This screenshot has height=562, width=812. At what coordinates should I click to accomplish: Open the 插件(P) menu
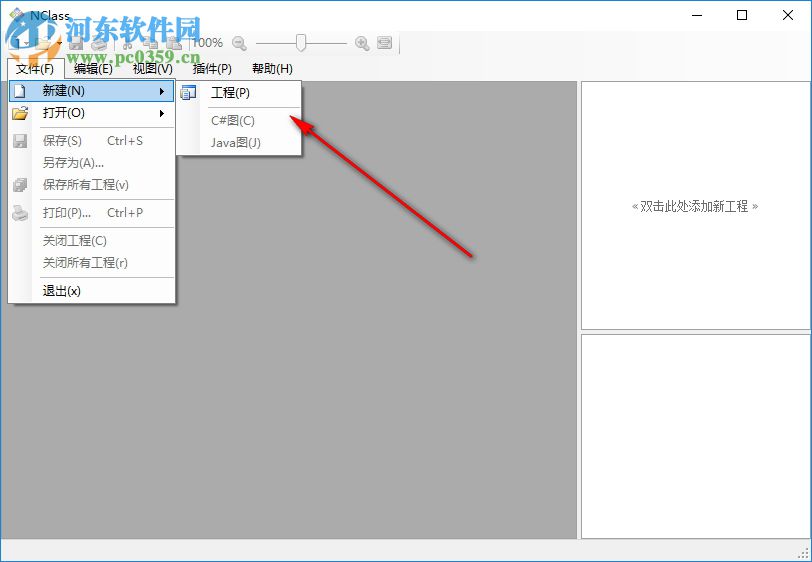(x=212, y=68)
